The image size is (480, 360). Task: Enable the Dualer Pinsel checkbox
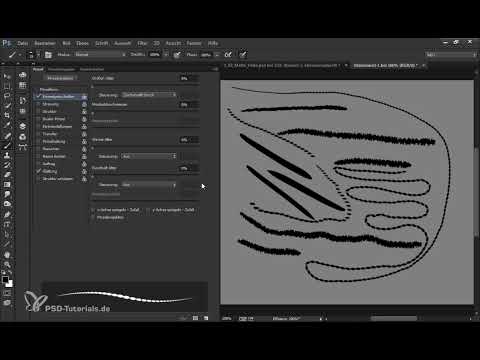(x=39, y=119)
